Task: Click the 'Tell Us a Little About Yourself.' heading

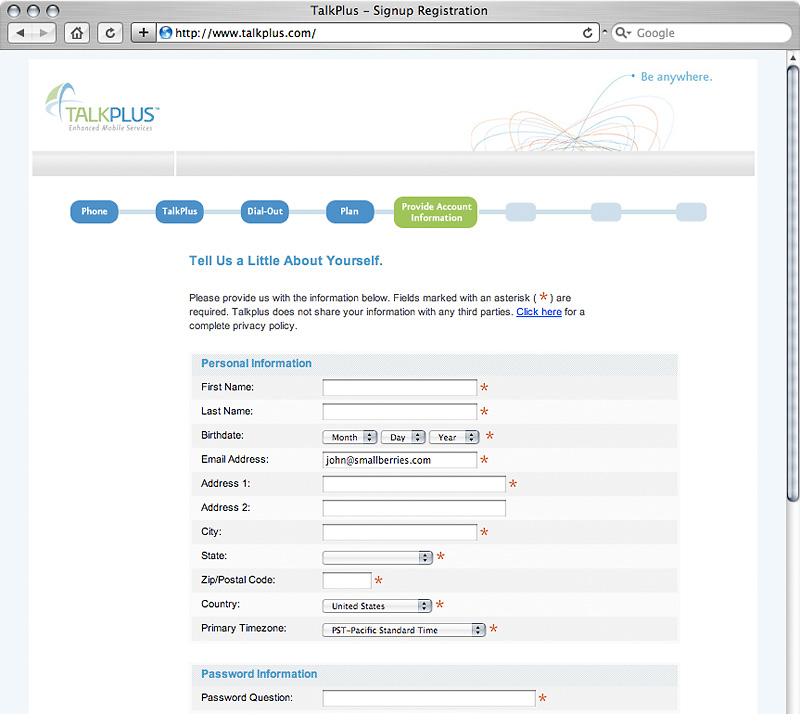Action: tap(286, 261)
